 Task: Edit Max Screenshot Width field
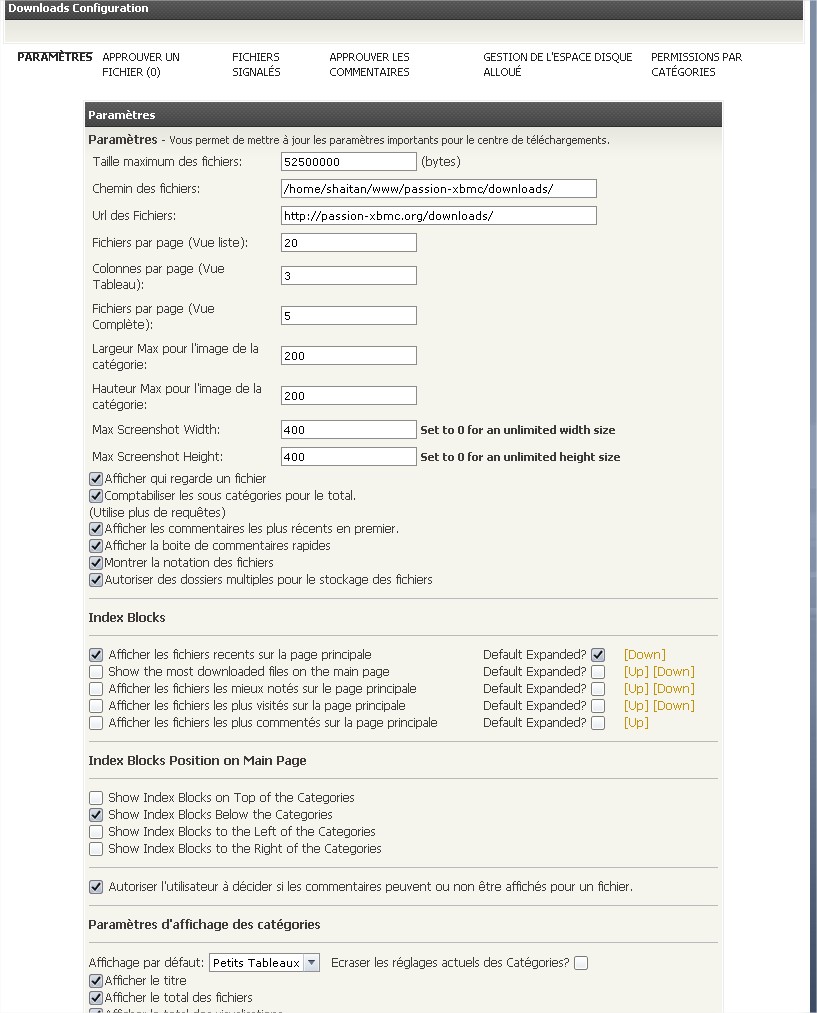pos(349,430)
